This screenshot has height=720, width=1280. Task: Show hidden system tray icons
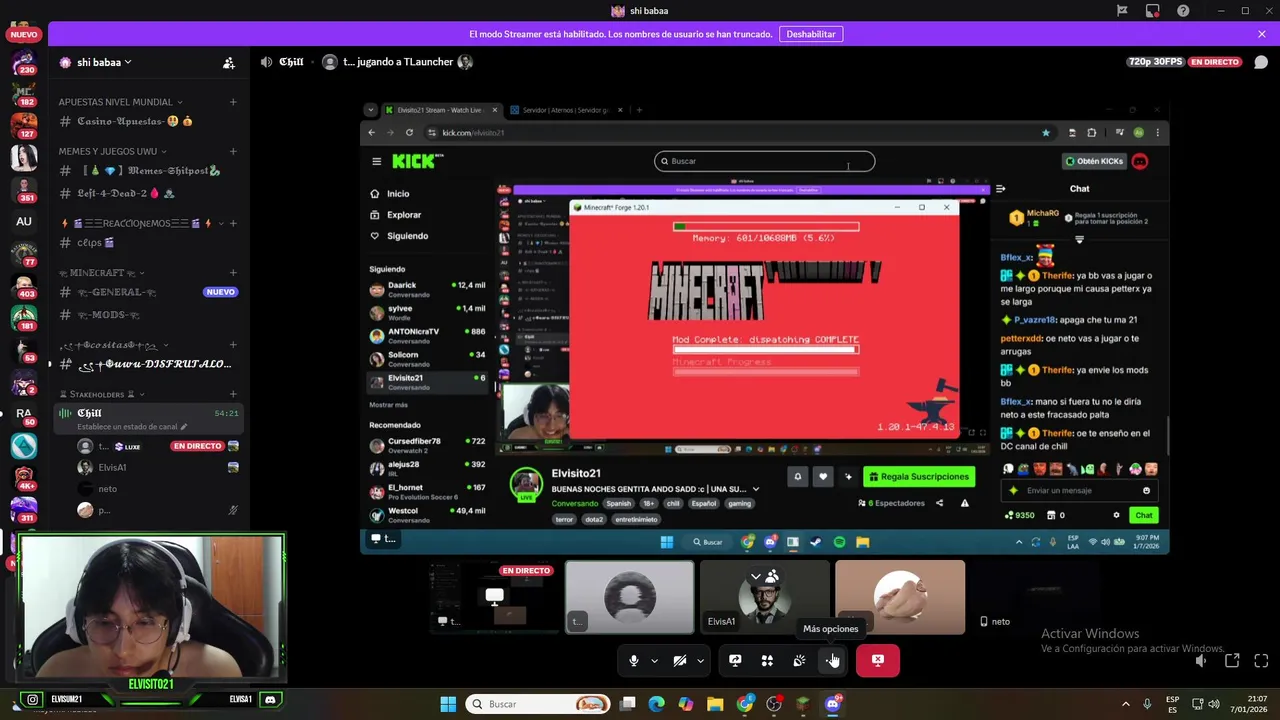pos(1125,704)
